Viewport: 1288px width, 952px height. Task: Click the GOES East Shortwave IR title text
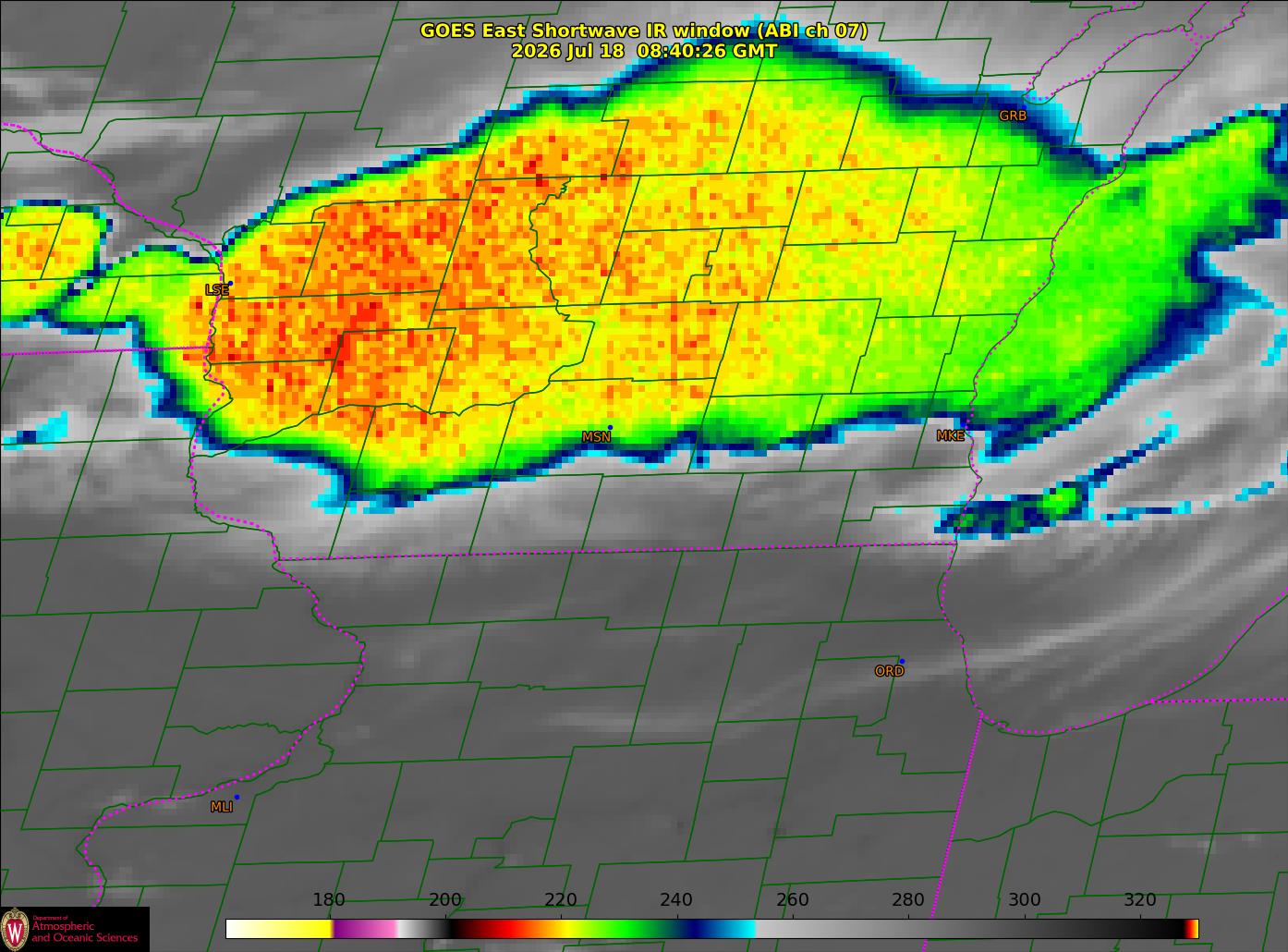644,31
